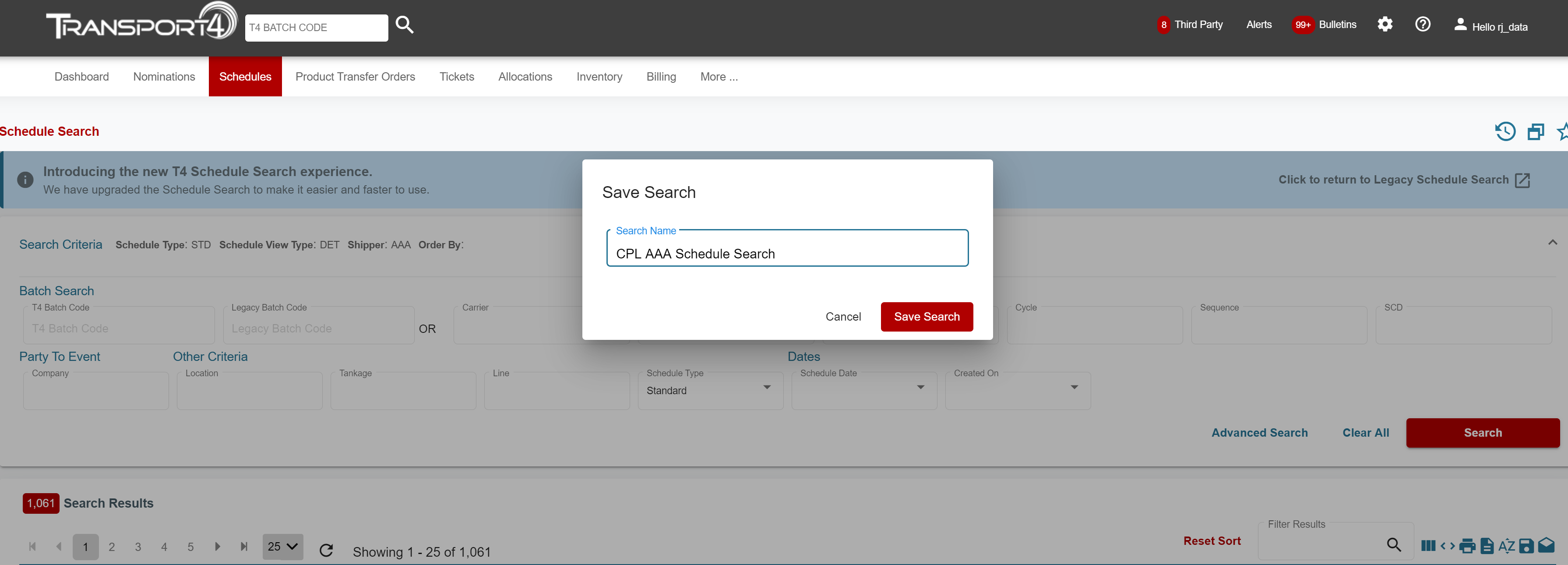Screen dimensions: 1568x565
Task: Click the open envelope email icon
Action: [x=1546, y=545]
